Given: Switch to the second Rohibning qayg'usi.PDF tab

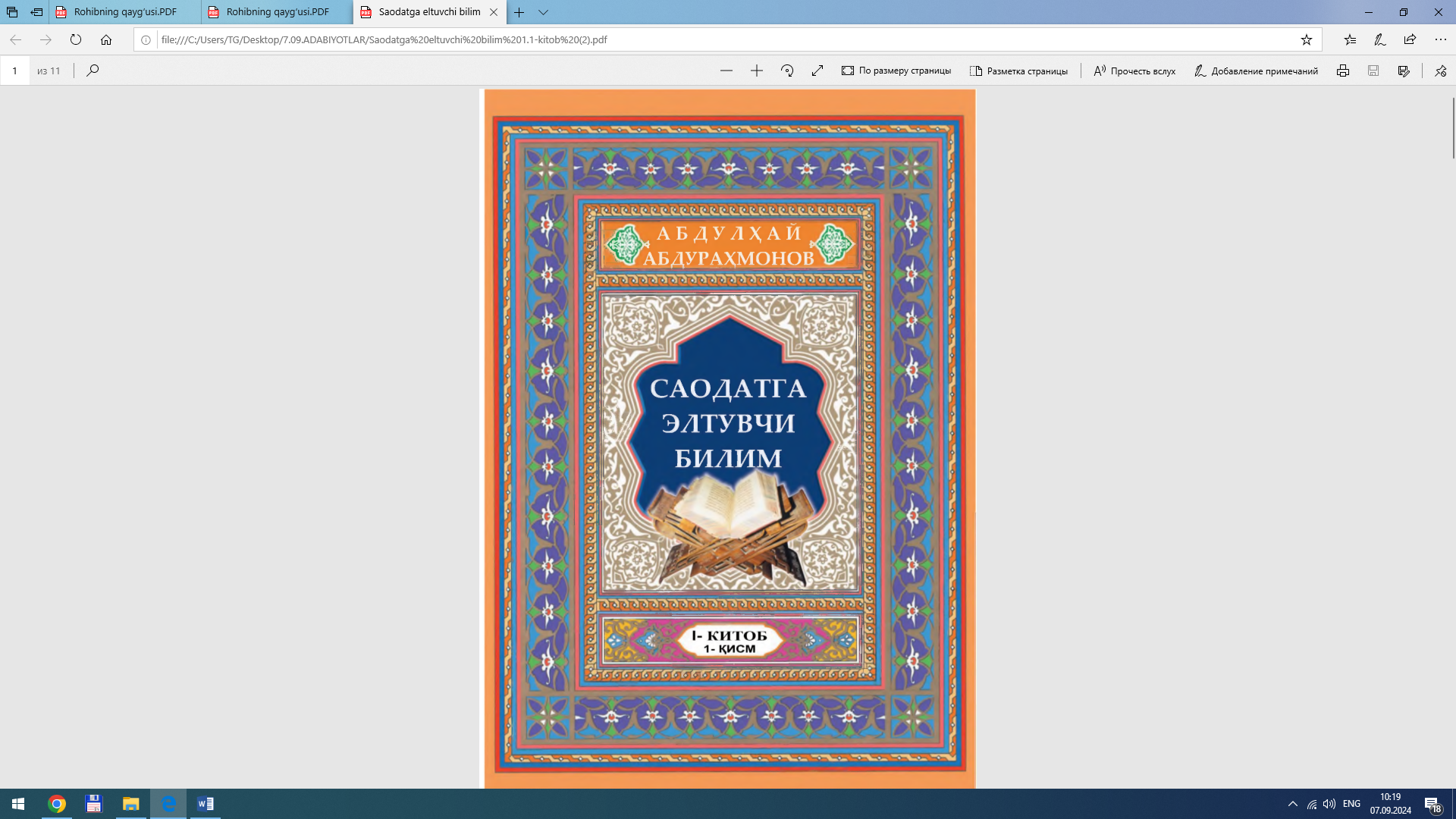Looking at the screenshot, I should pos(278,12).
